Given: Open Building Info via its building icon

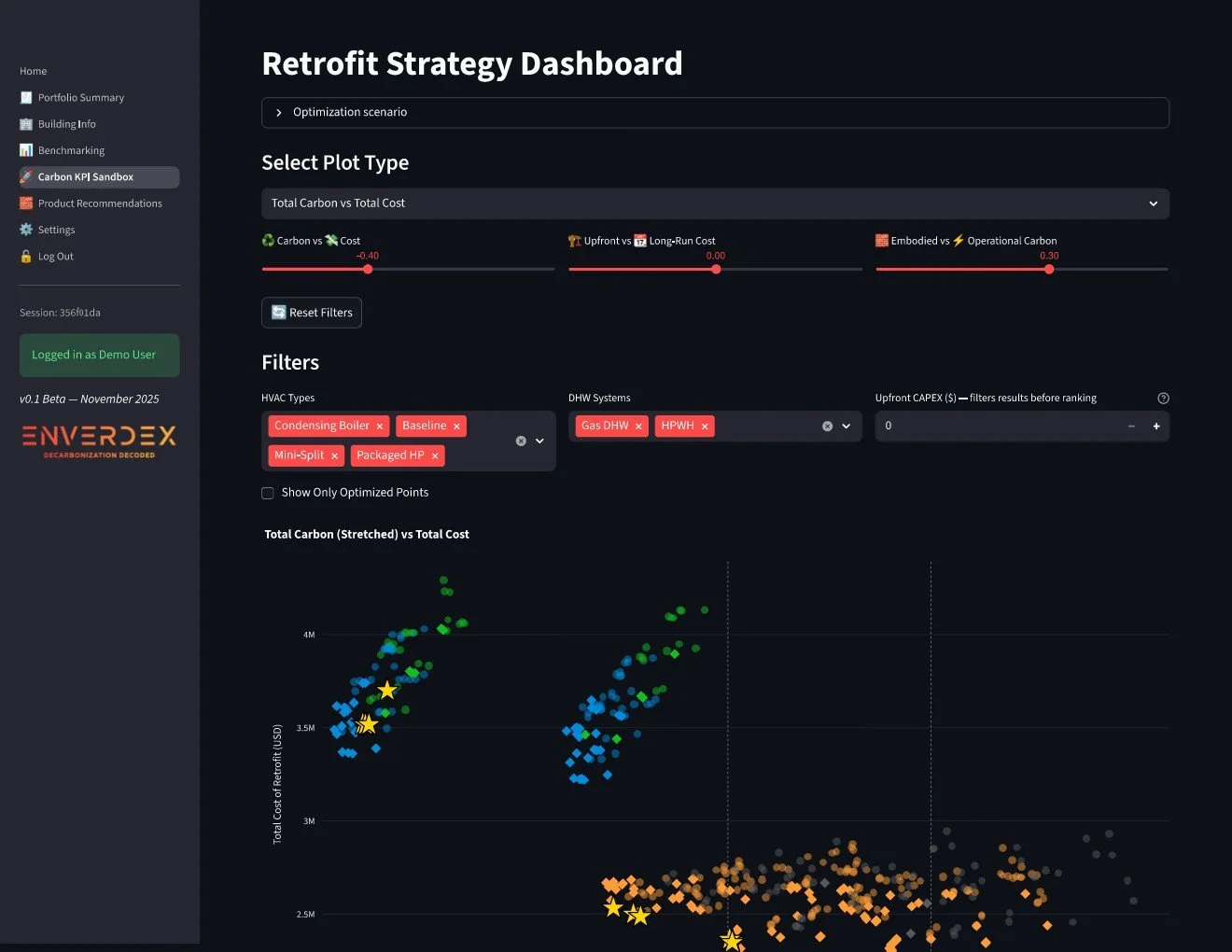Looking at the screenshot, I should pos(25,123).
